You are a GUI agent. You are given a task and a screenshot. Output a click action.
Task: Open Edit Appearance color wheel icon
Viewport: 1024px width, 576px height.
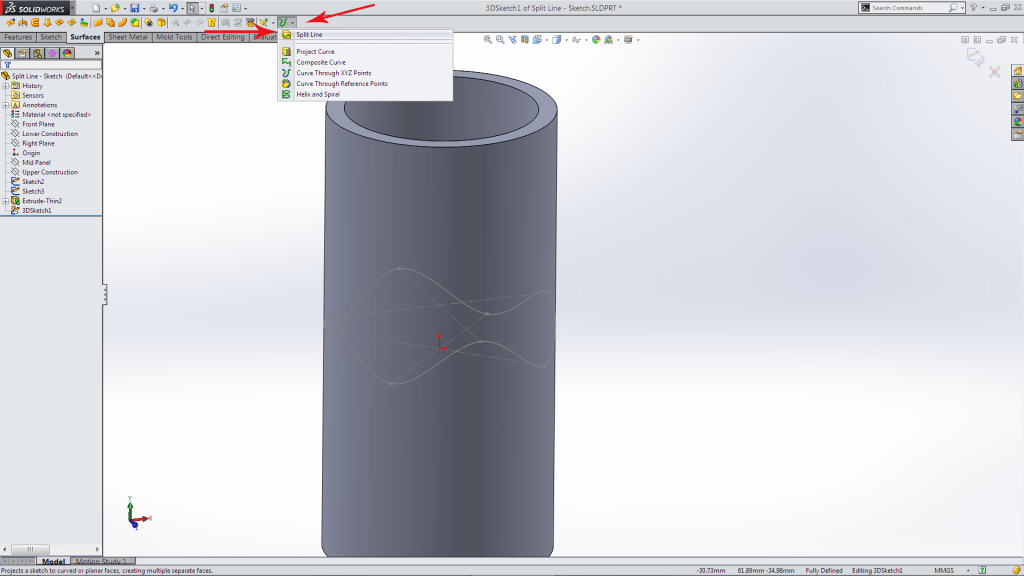596,40
